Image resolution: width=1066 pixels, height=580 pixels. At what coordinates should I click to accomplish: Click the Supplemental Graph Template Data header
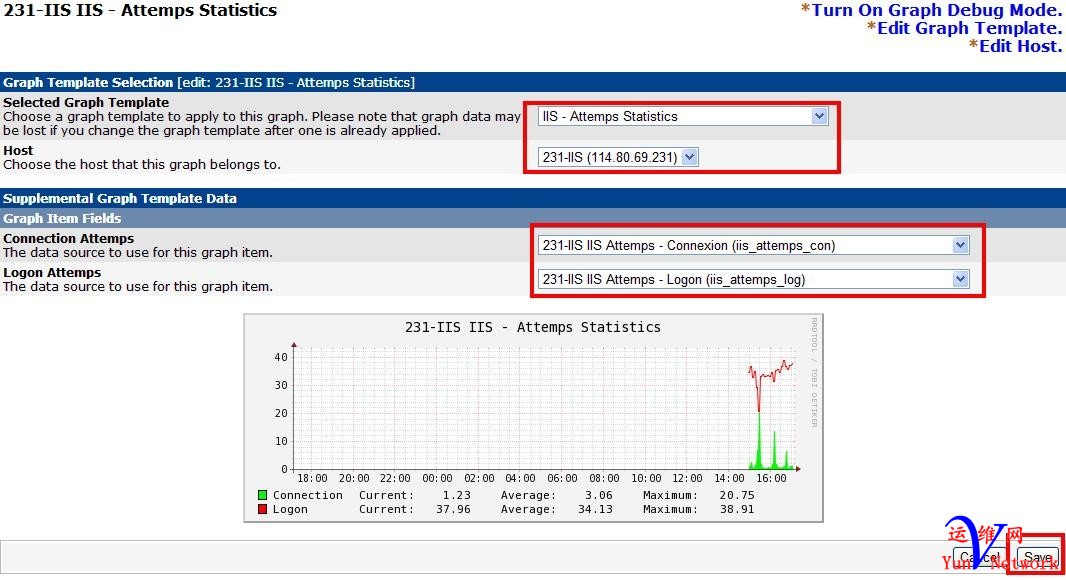(120, 199)
